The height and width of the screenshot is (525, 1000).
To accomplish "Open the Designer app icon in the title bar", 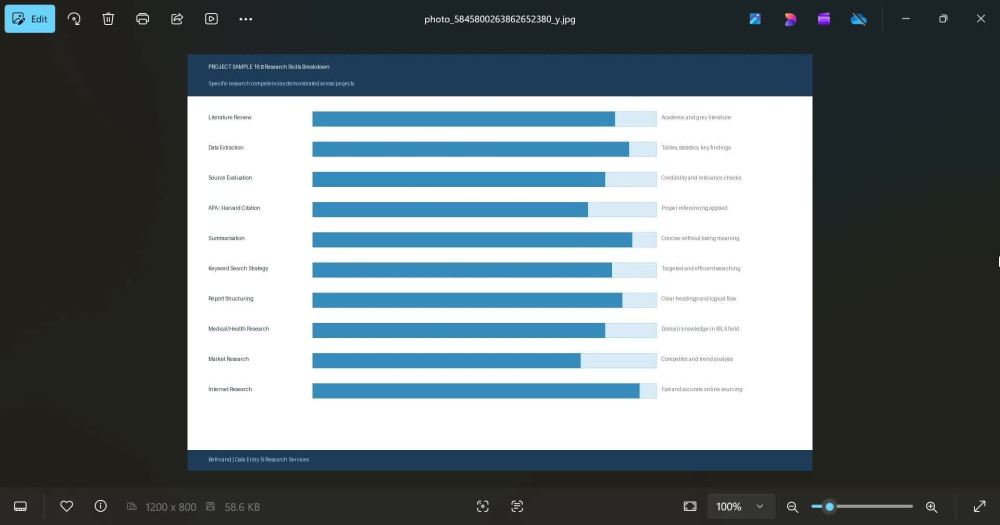I will [755, 19].
